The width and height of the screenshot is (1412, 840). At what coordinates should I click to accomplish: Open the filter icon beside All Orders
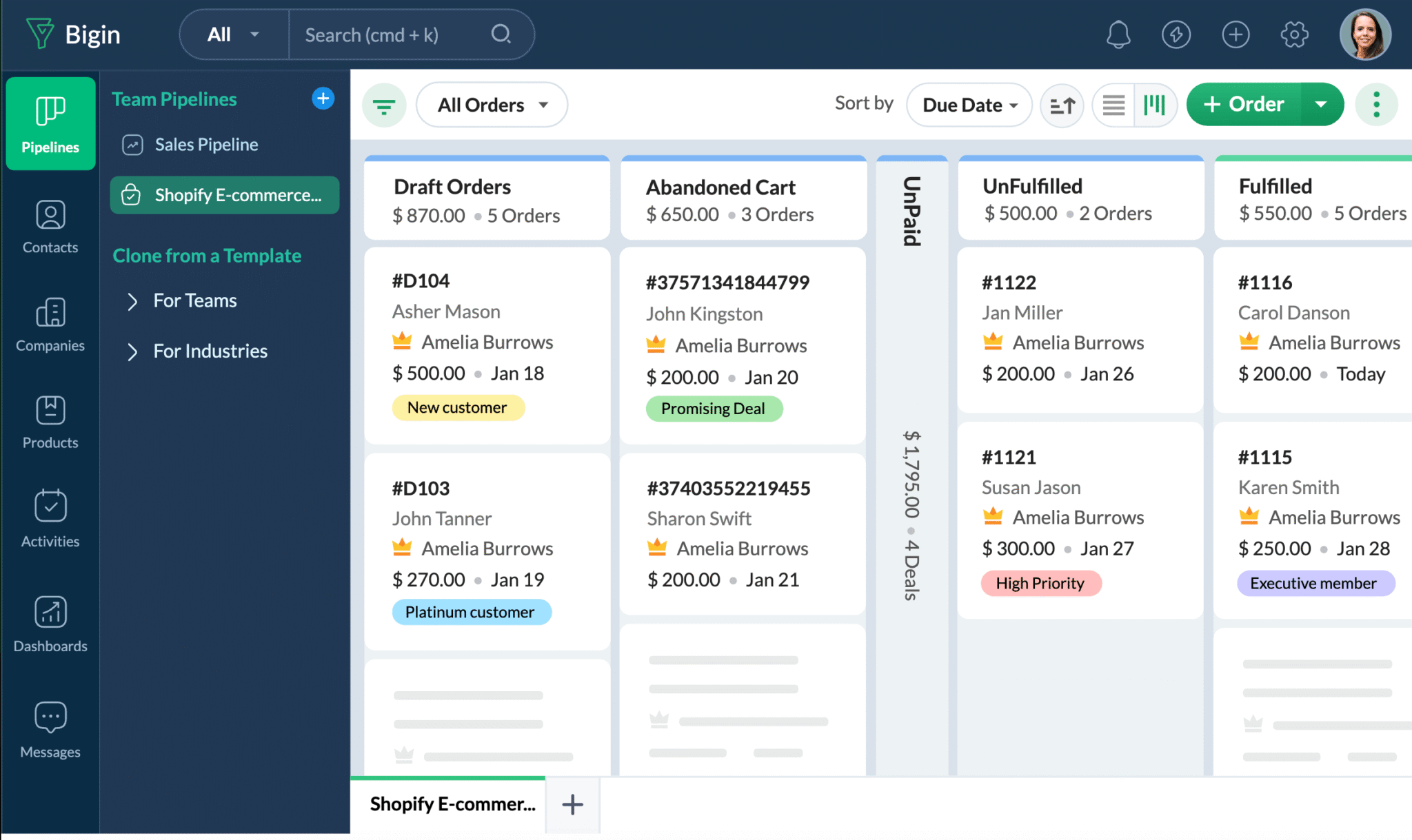tap(384, 105)
